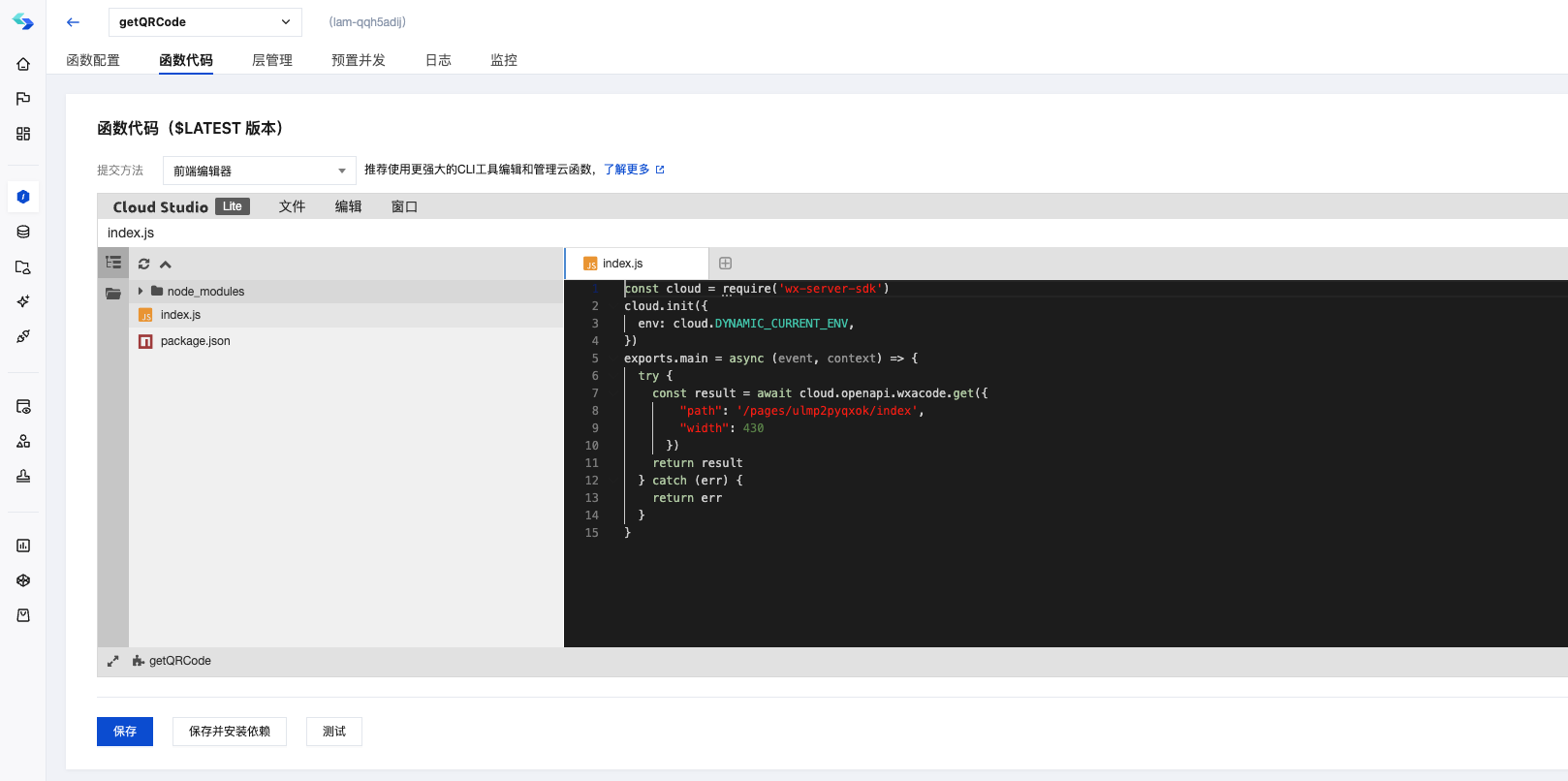This screenshot has height=781, width=1568.
Task: Click the '/pages/ulmp2pyqxok/index' path string
Action: pyautogui.click(x=827, y=411)
